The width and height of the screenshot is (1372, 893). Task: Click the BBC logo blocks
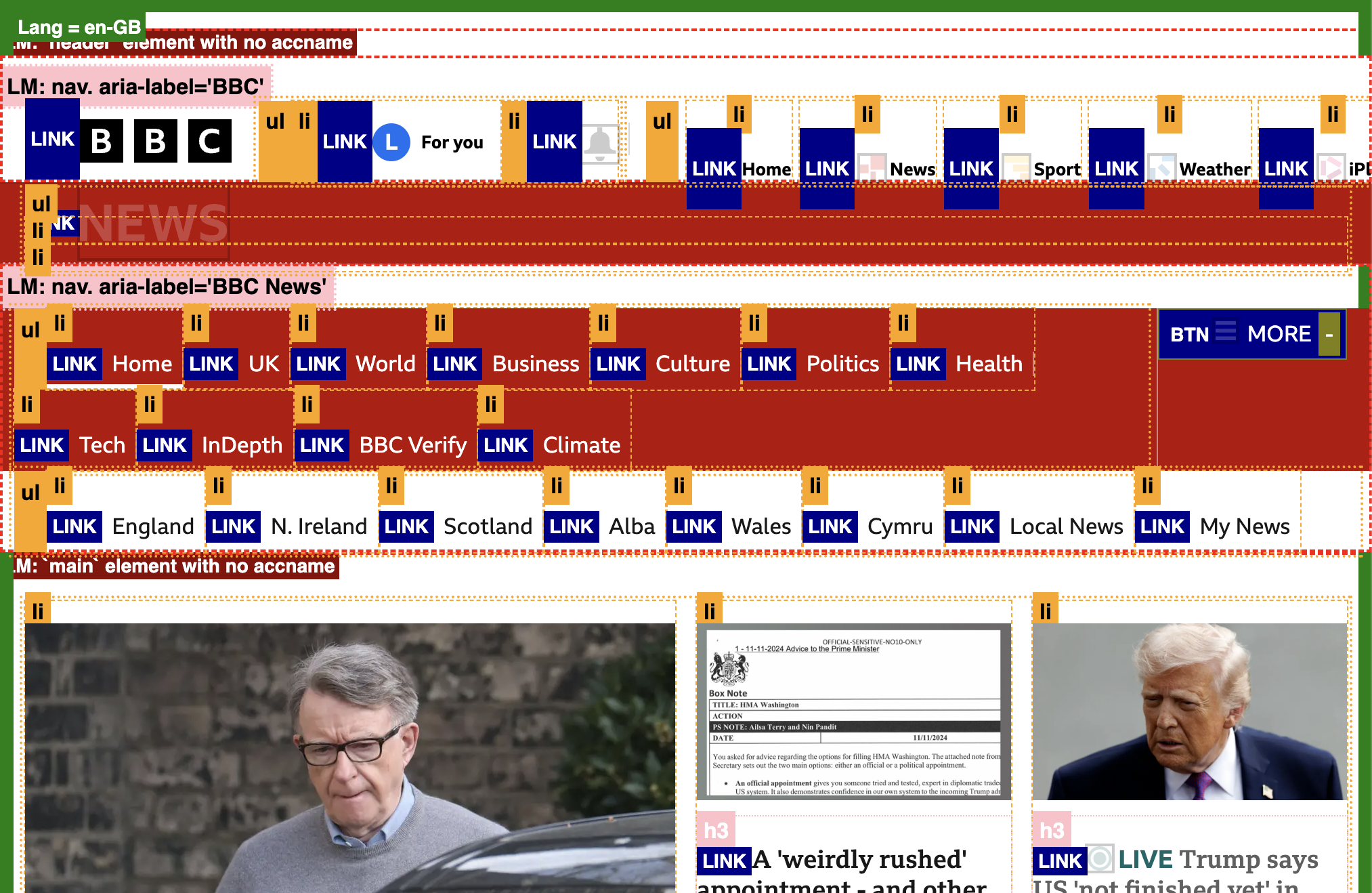[x=156, y=141]
